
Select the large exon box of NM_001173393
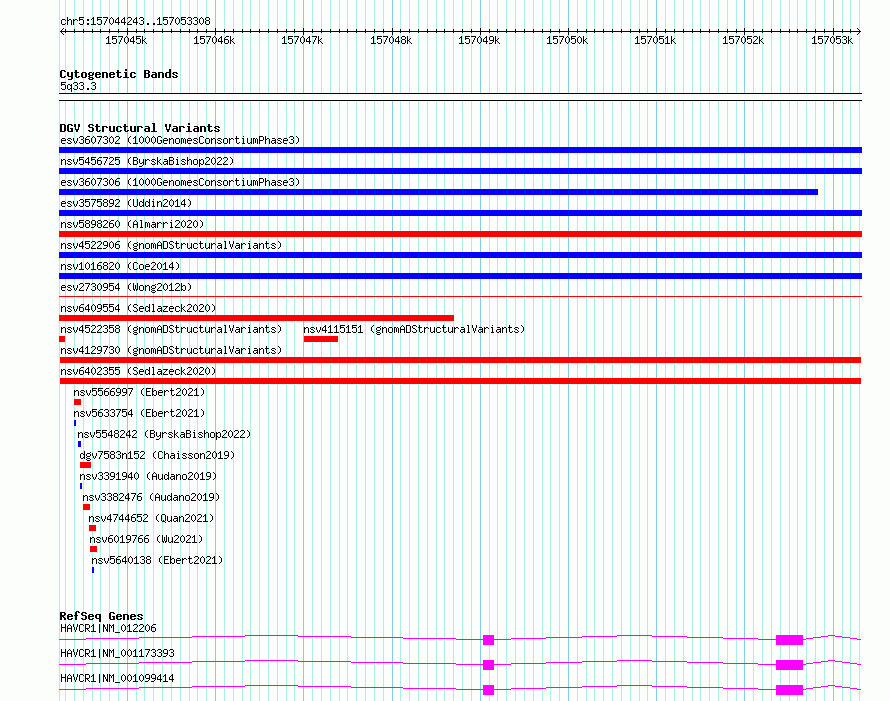tap(790, 665)
